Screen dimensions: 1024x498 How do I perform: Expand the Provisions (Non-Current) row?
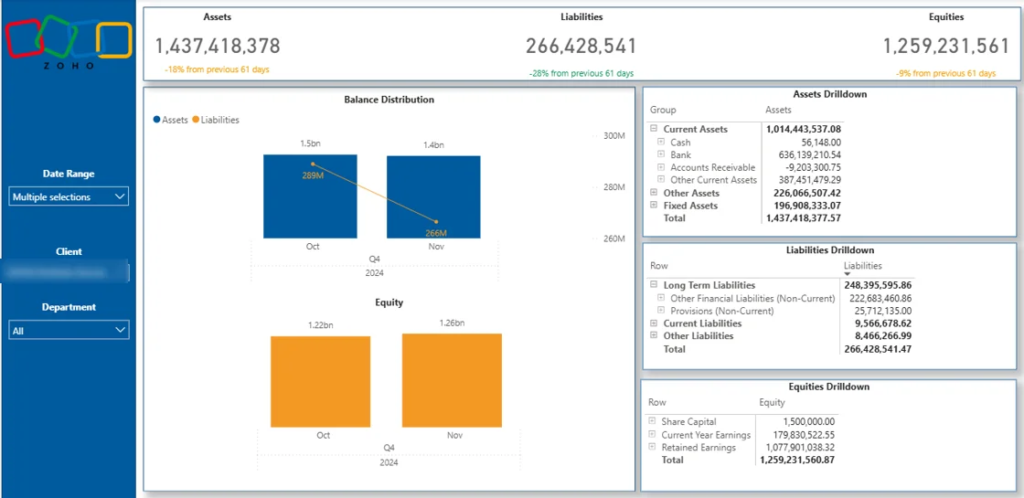661,311
